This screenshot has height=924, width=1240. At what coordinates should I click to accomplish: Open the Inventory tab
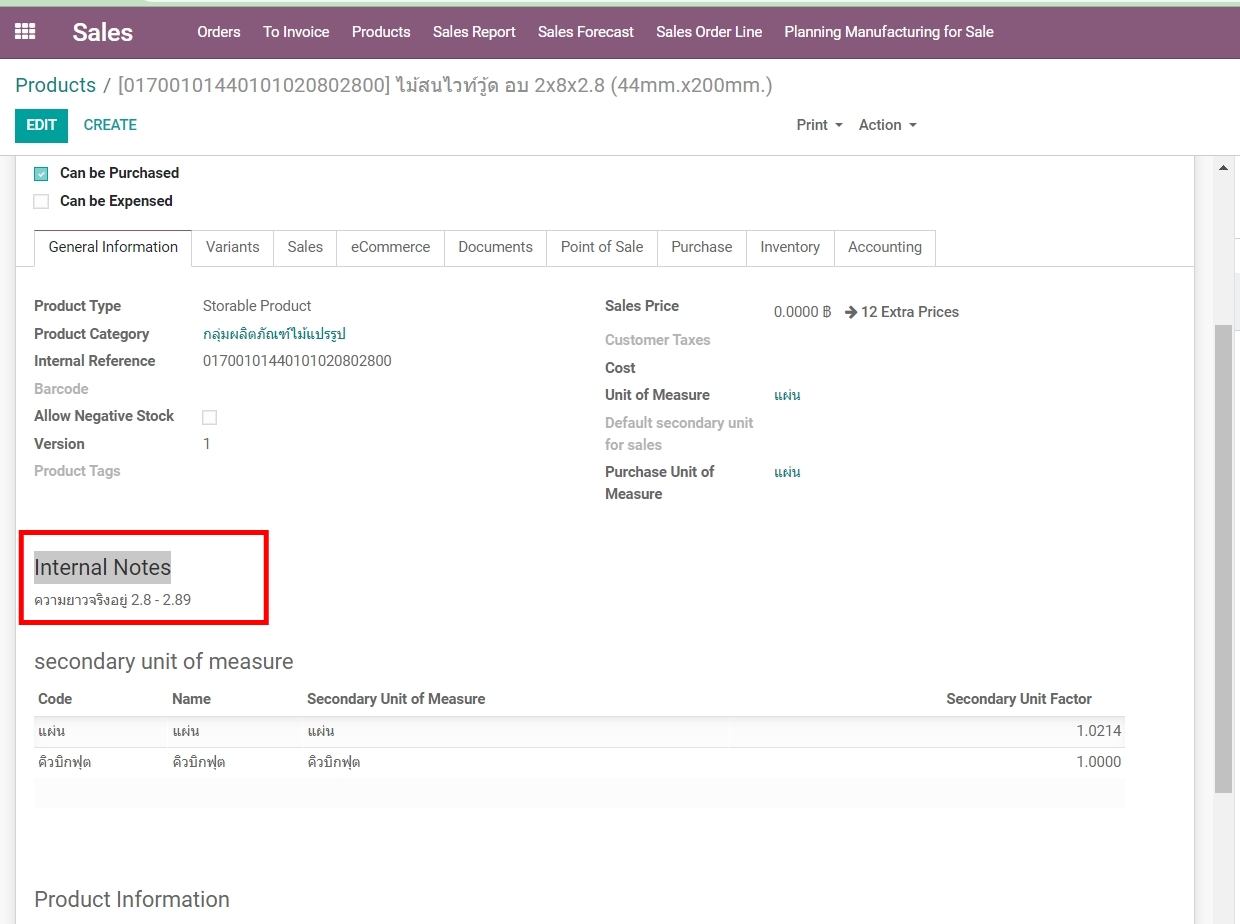point(789,247)
